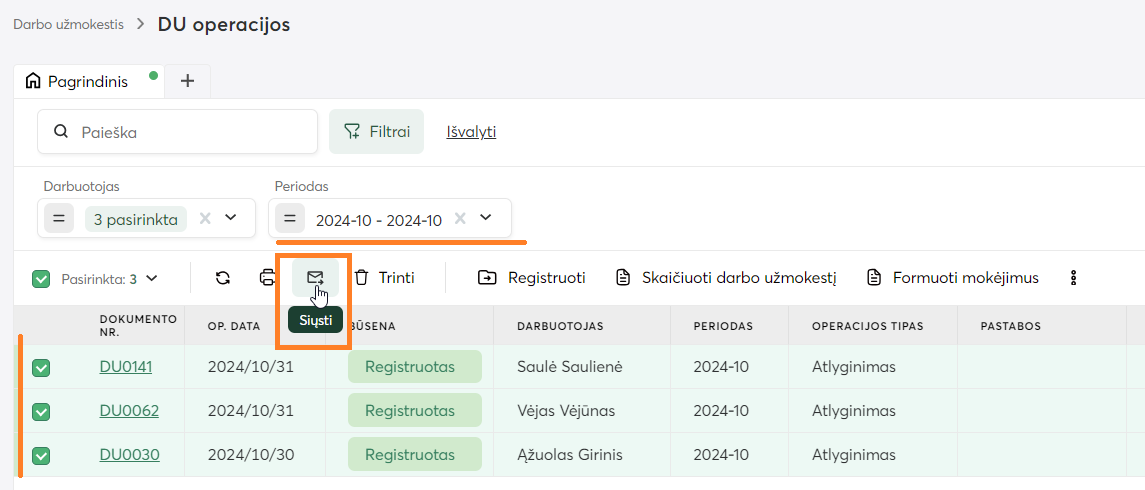Add a new tab with plus

click(187, 81)
